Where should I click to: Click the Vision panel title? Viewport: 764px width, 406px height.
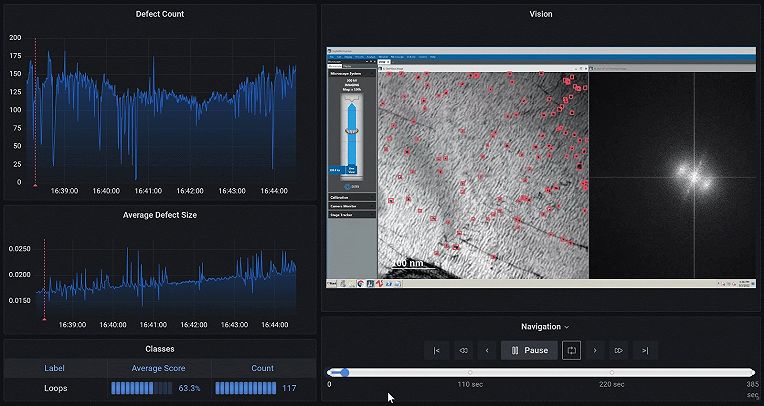[541, 14]
